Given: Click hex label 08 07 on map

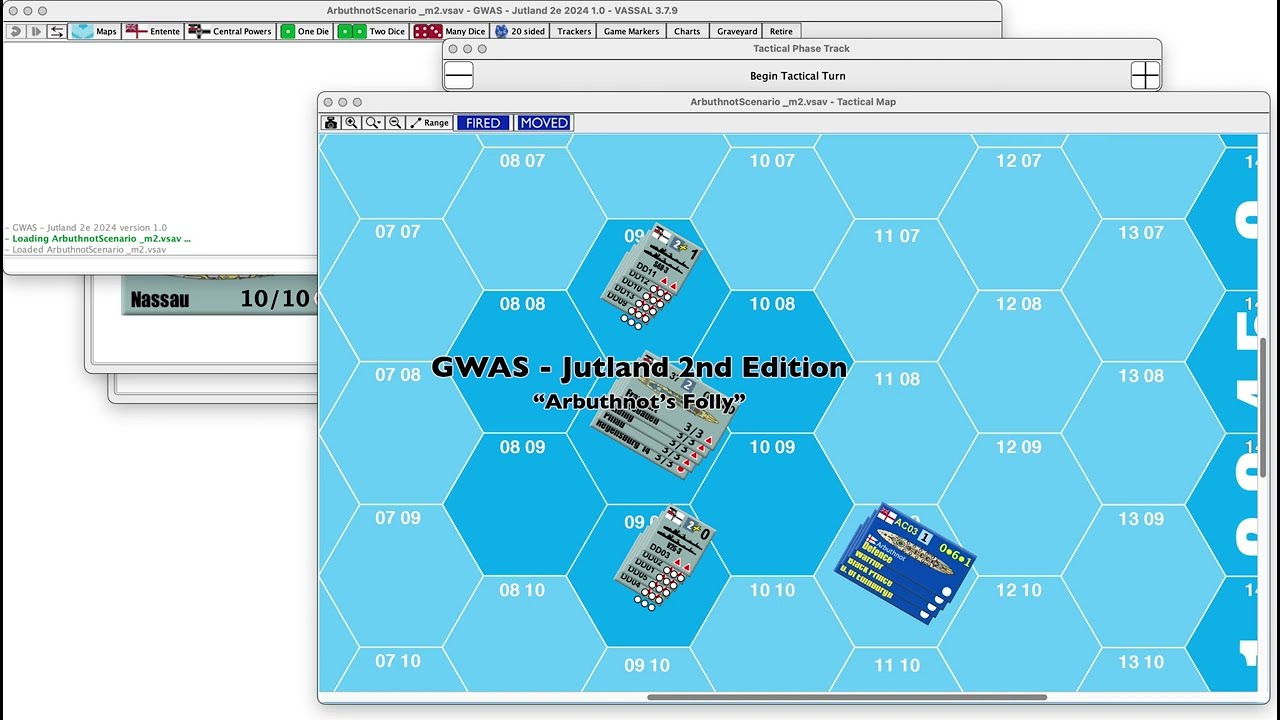Looking at the screenshot, I should click(x=523, y=161).
